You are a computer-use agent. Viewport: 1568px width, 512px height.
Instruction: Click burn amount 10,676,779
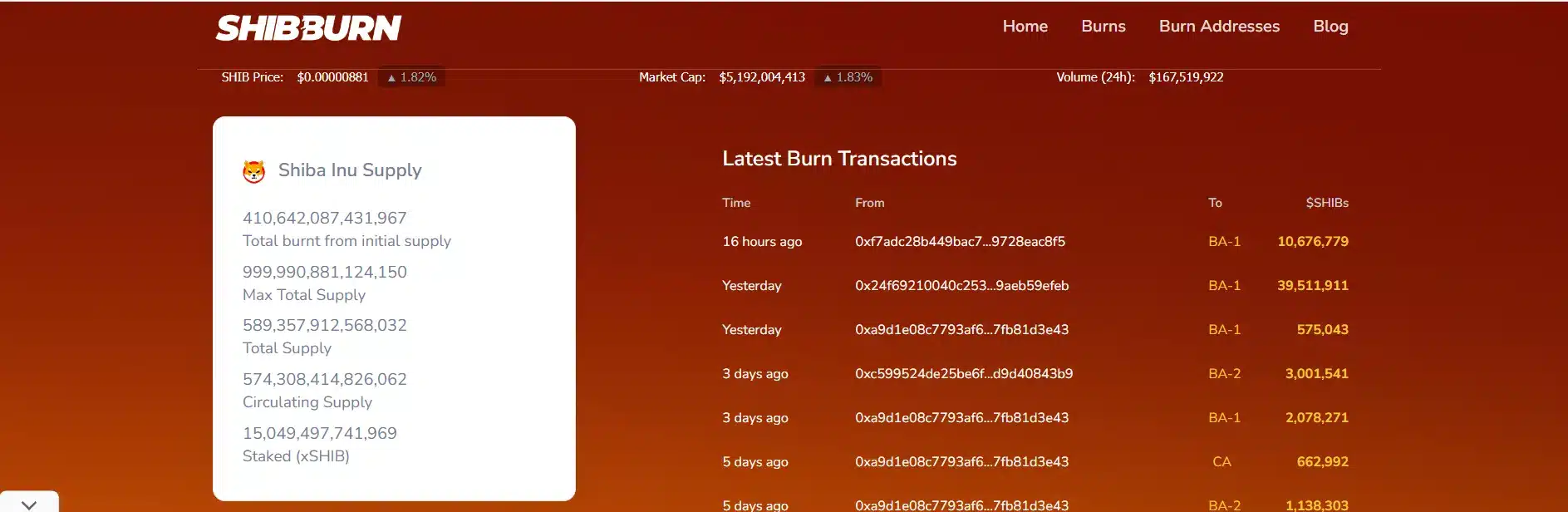[x=1312, y=241]
